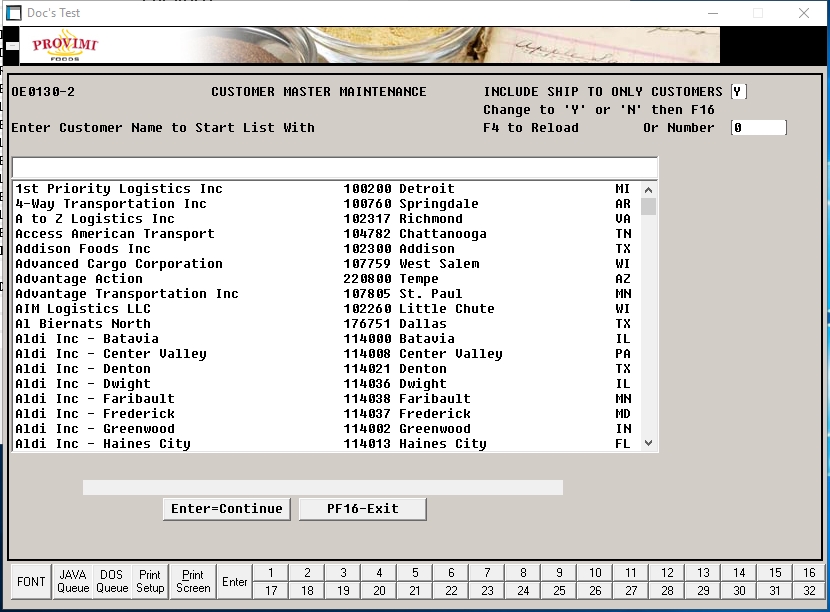The height and width of the screenshot is (612, 830).
Task: Select Addison Foods Inc row
Action: click(x=326, y=249)
